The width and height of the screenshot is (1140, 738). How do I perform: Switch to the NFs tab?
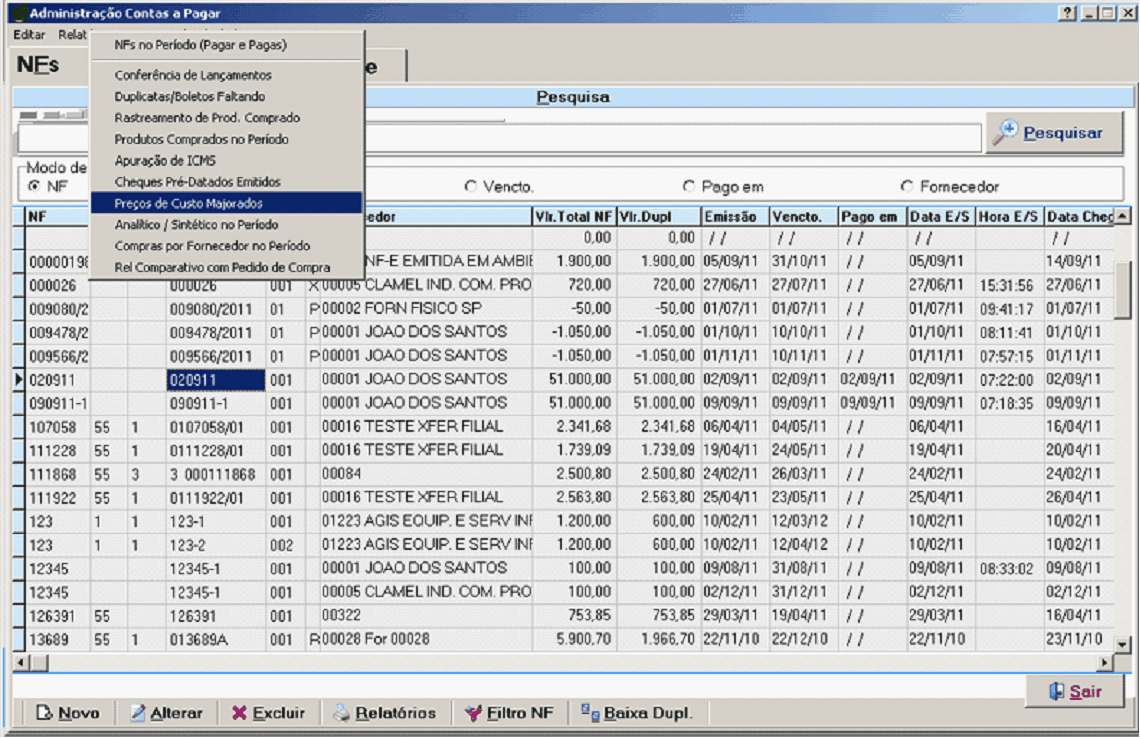click(38, 66)
